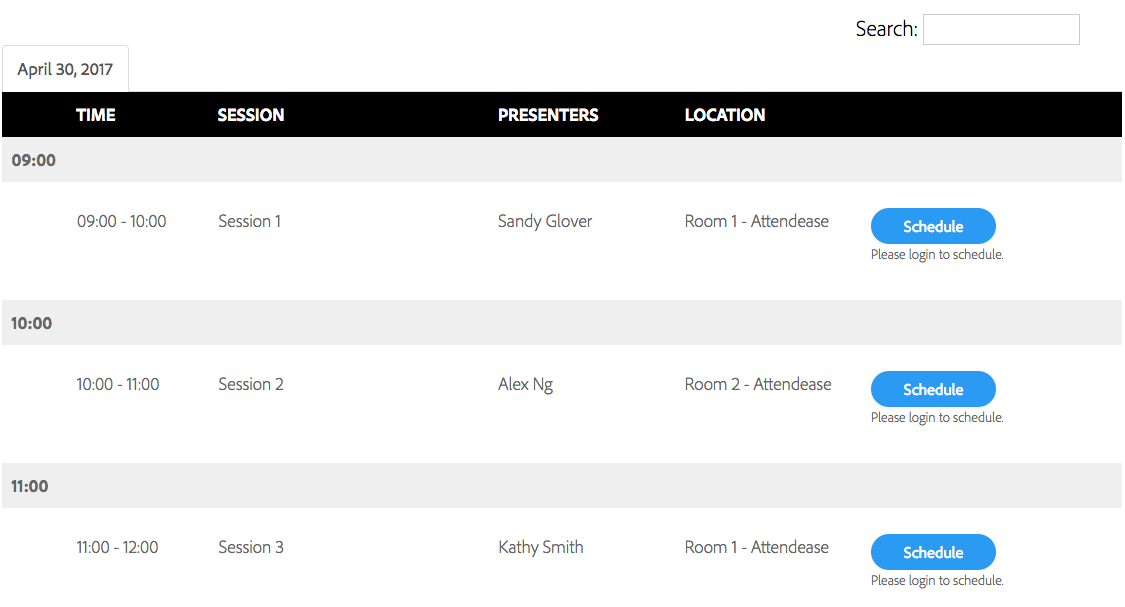This screenshot has height=607, width=1125.
Task: Click Room 2 - Attendease location
Action: pyautogui.click(x=758, y=384)
